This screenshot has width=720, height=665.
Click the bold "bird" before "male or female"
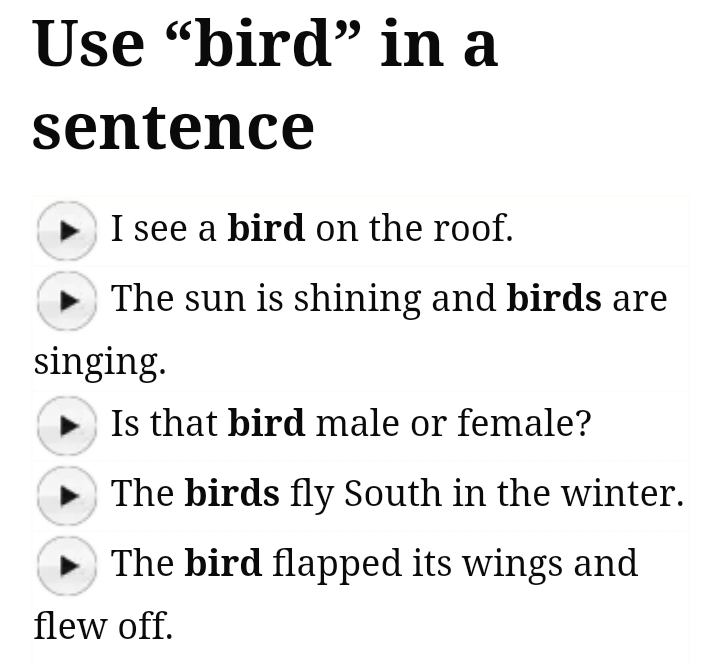[x=266, y=424]
